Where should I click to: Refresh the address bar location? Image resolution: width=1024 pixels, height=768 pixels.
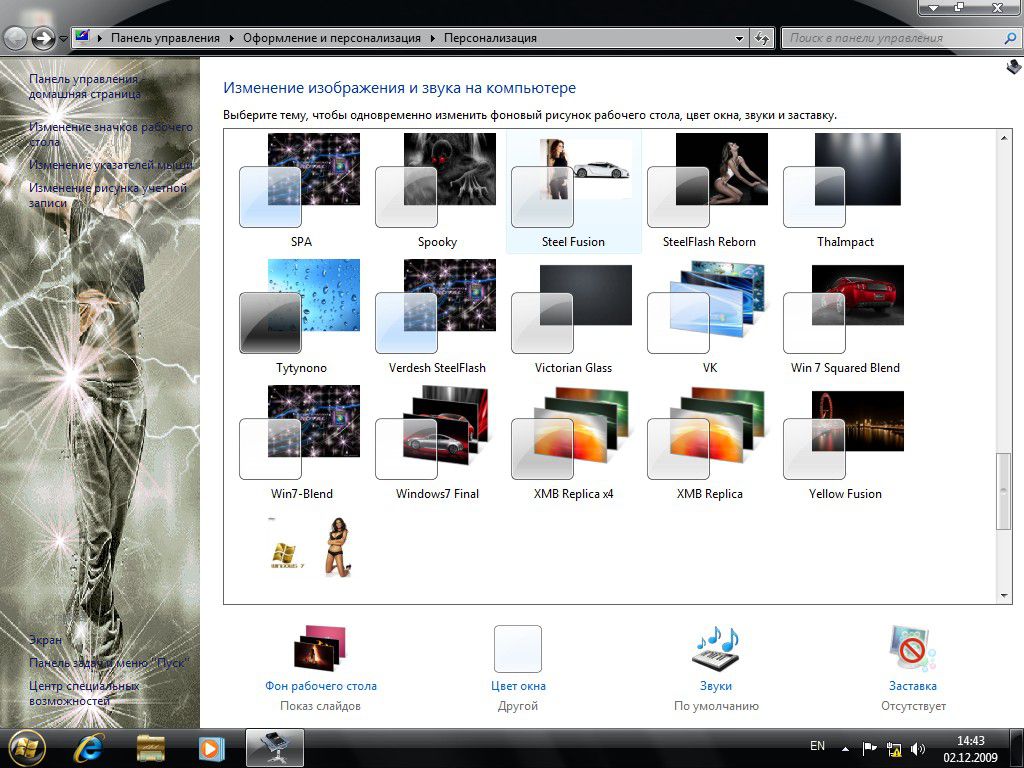[x=761, y=39]
